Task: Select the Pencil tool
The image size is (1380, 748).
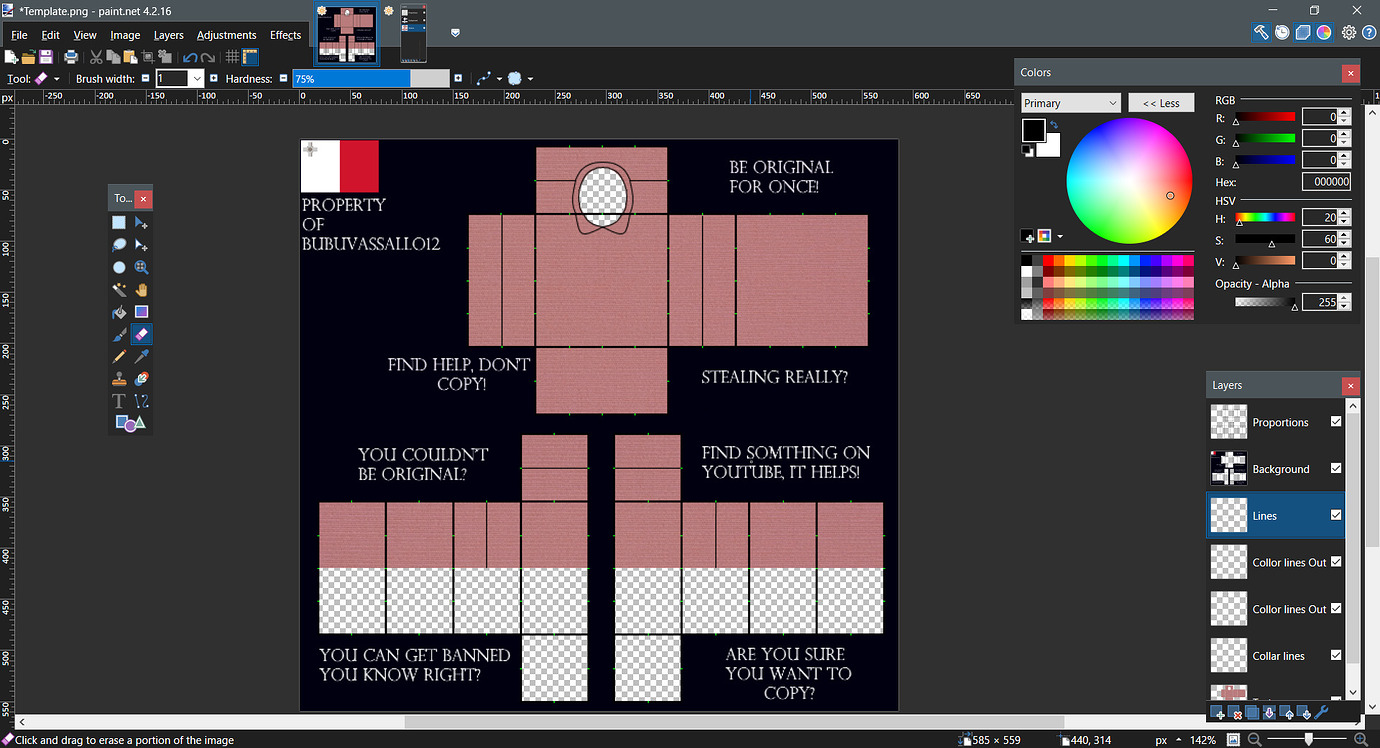Action: 119,357
